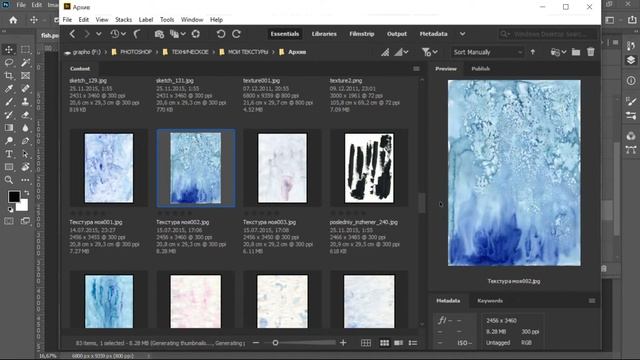Select Photoshop's Lasso tool

point(9,62)
